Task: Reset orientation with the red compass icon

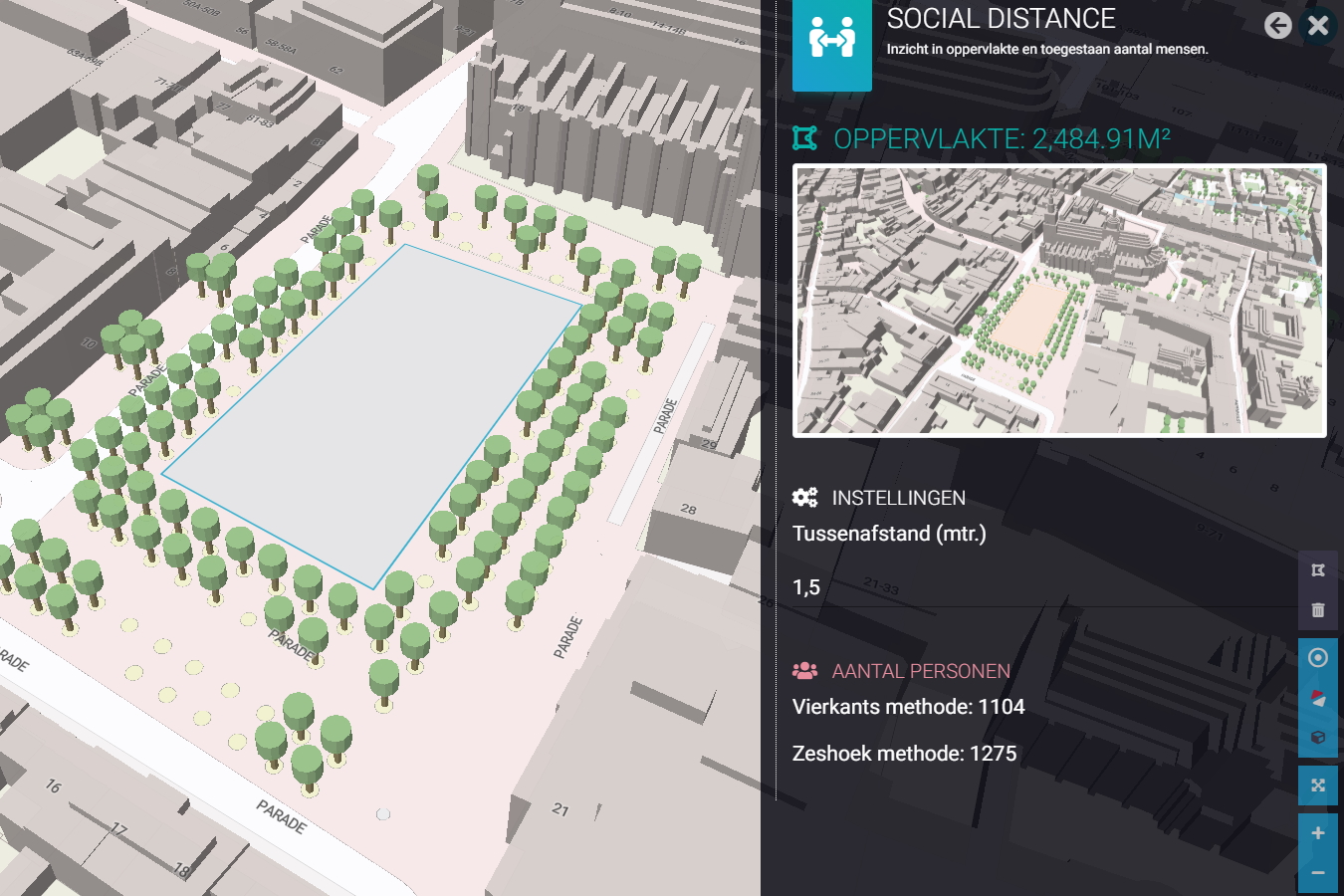Action: (x=1318, y=699)
